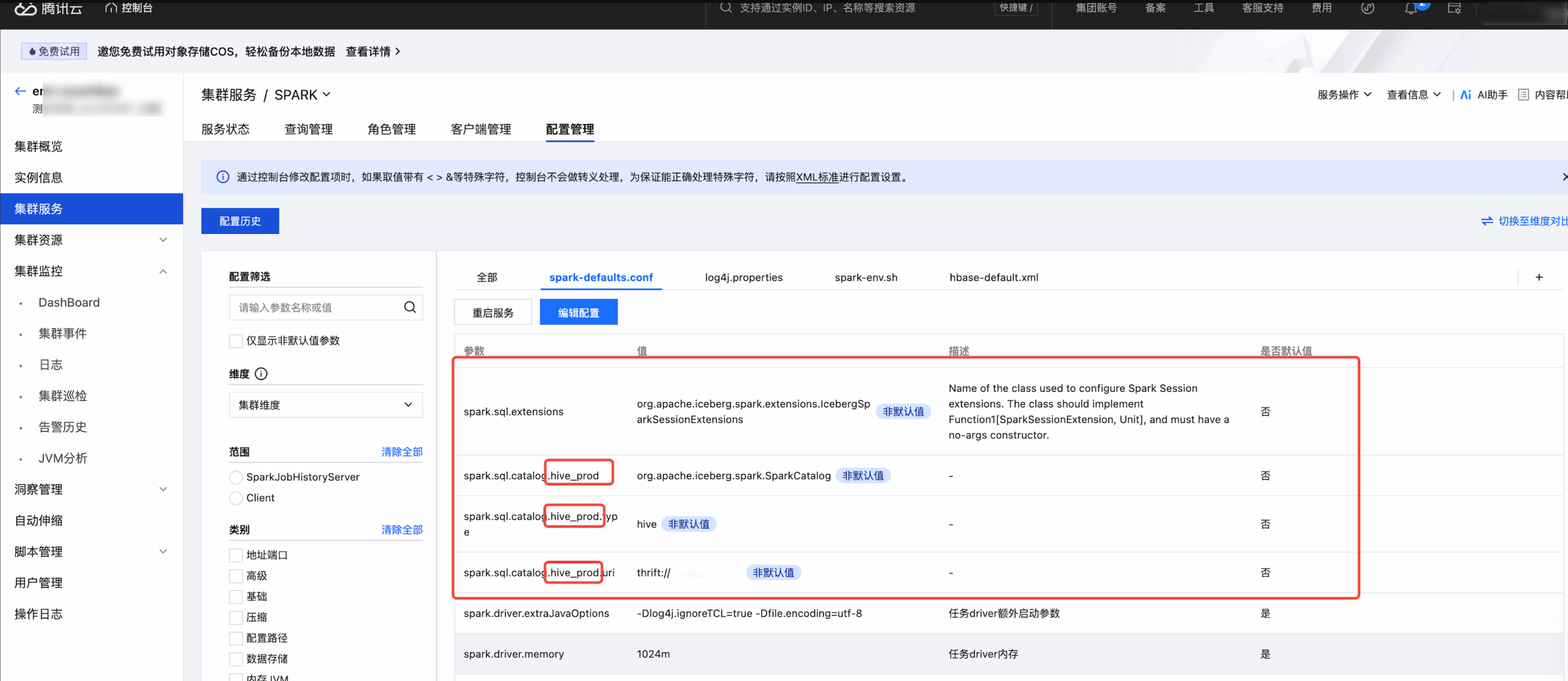
Task: Open the 集群维度 dimension select
Action: click(x=326, y=404)
